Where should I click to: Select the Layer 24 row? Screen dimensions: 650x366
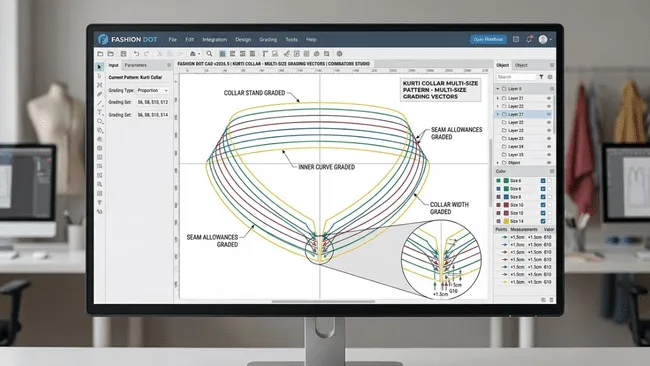tap(524, 146)
